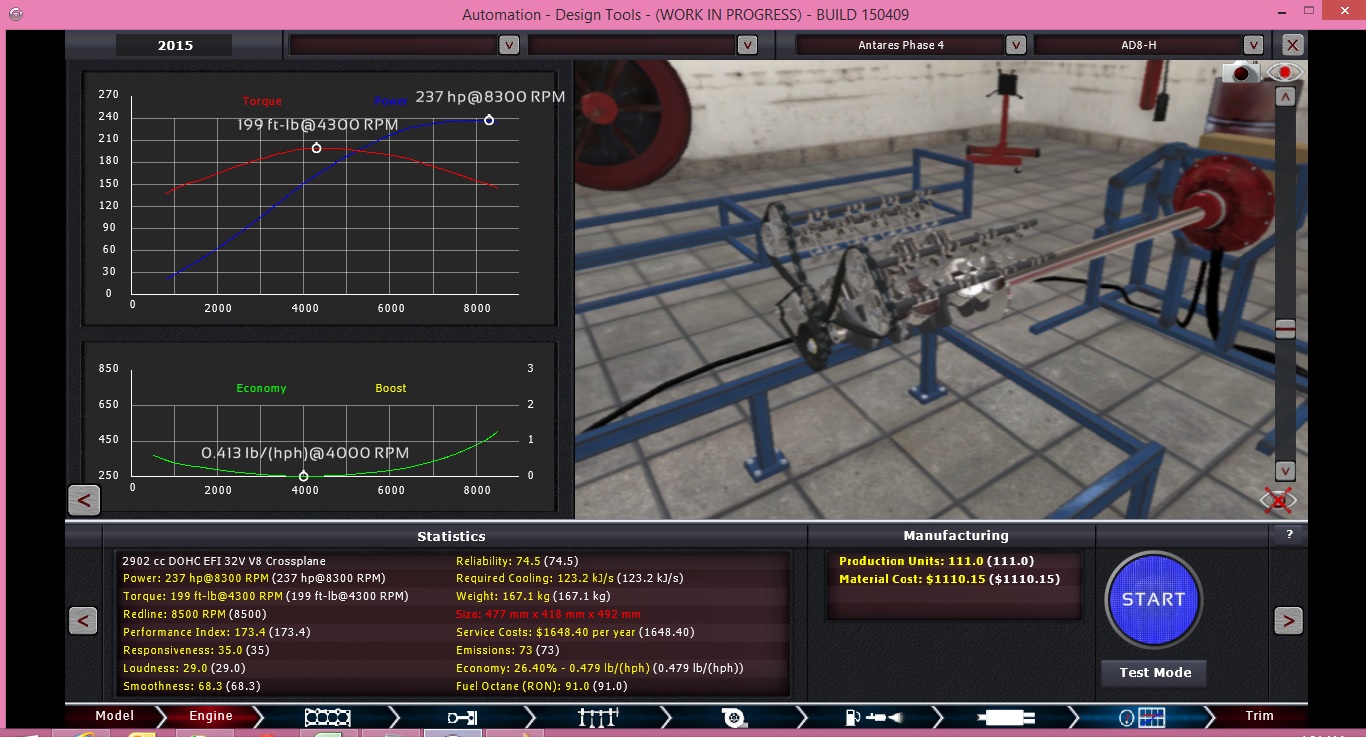1366x737 pixels.
Task: Expand the AD8-H variant dropdown
Action: point(1253,45)
